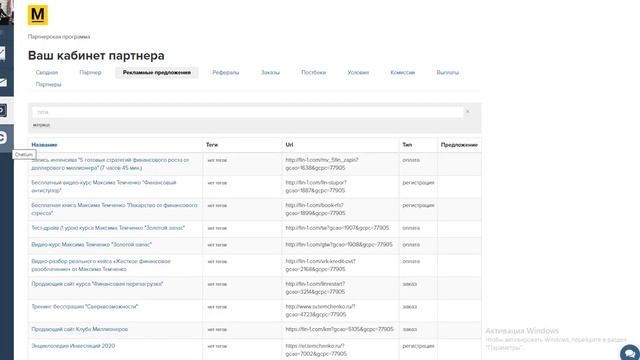640x360 pixels.
Task: Select the URL containing gcao=4723
Action: [x=320, y=311]
